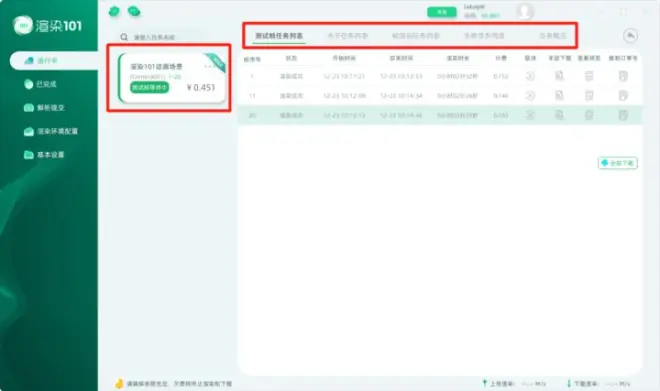The height and width of the screenshot is (391, 660).
Task: Copy order icon in highlighted row 20
Action: 623,115
